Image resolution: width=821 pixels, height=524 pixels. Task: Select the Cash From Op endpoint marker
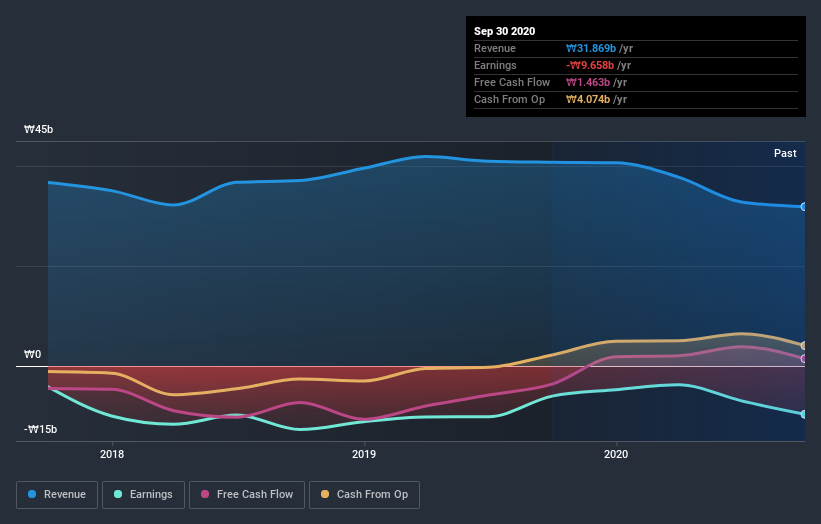(803, 345)
